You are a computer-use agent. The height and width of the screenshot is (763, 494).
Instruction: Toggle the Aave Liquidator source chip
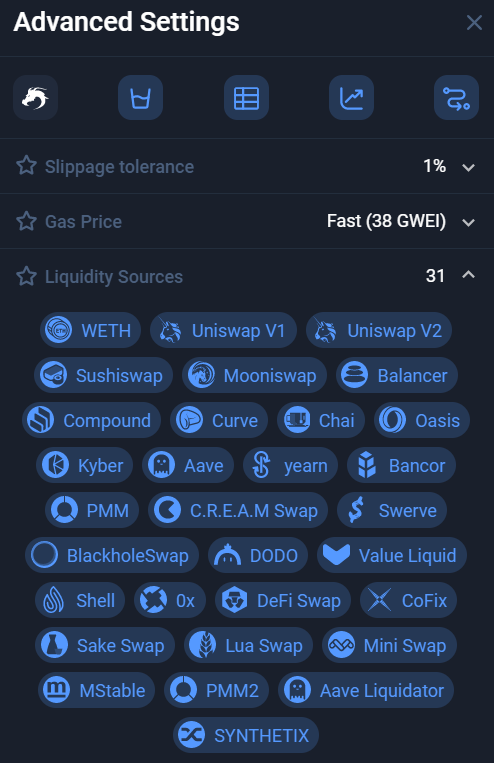(x=366, y=690)
